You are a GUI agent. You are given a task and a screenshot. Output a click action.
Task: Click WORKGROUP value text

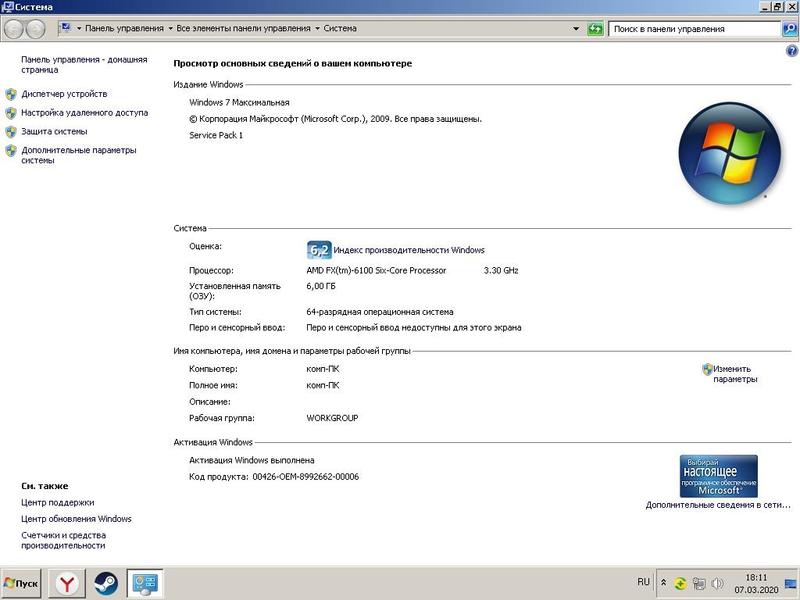tap(332, 418)
